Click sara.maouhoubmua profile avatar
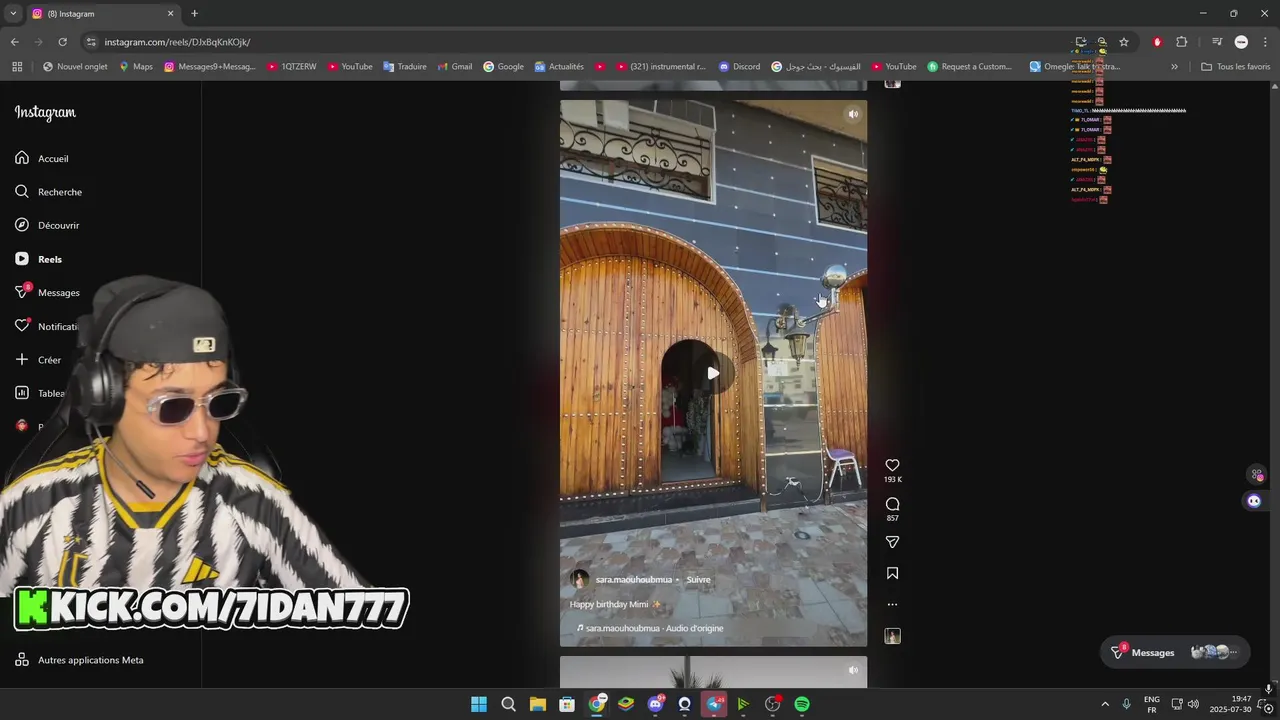This screenshot has width=1280, height=720. point(579,579)
